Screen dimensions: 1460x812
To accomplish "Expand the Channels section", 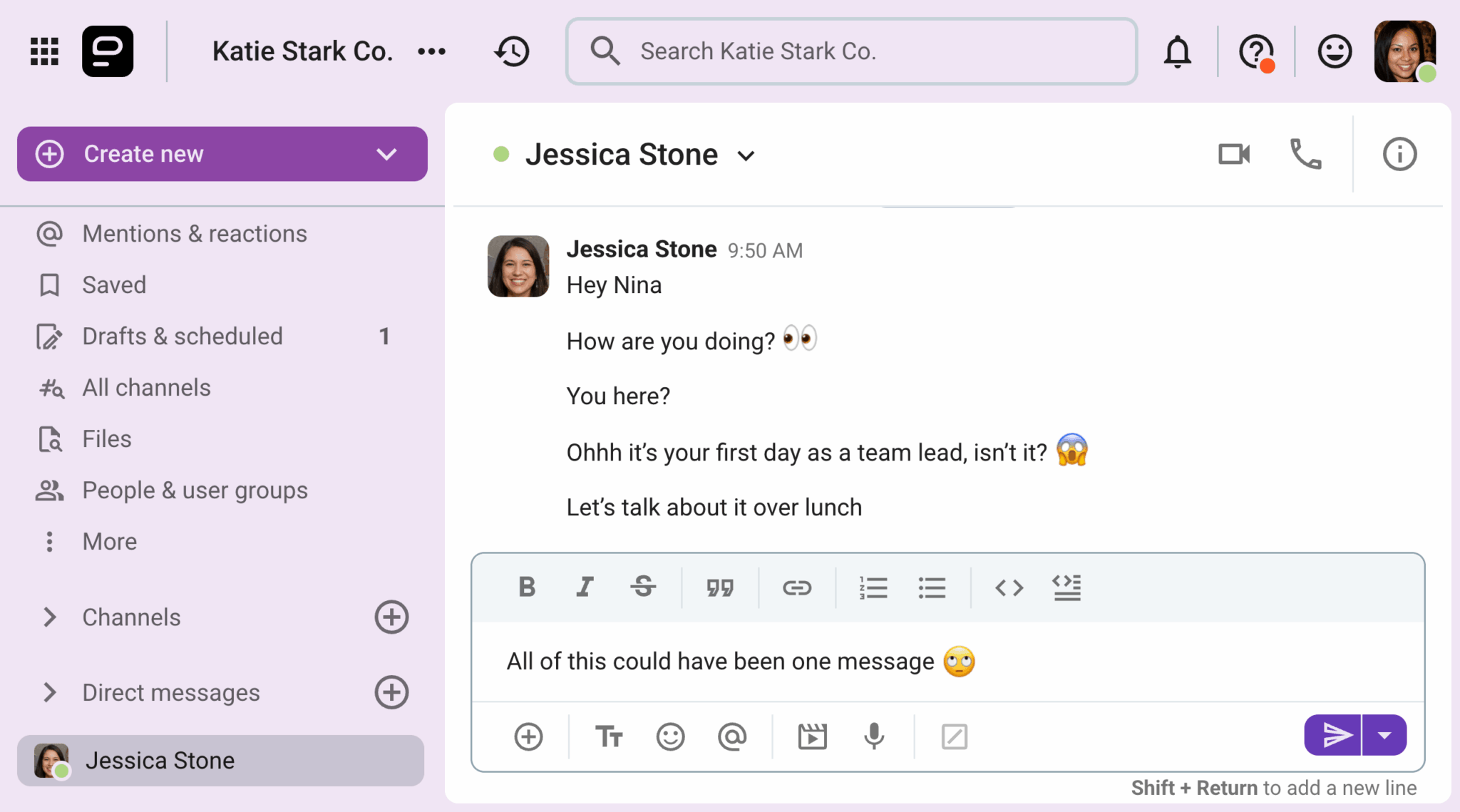I will (49, 617).
